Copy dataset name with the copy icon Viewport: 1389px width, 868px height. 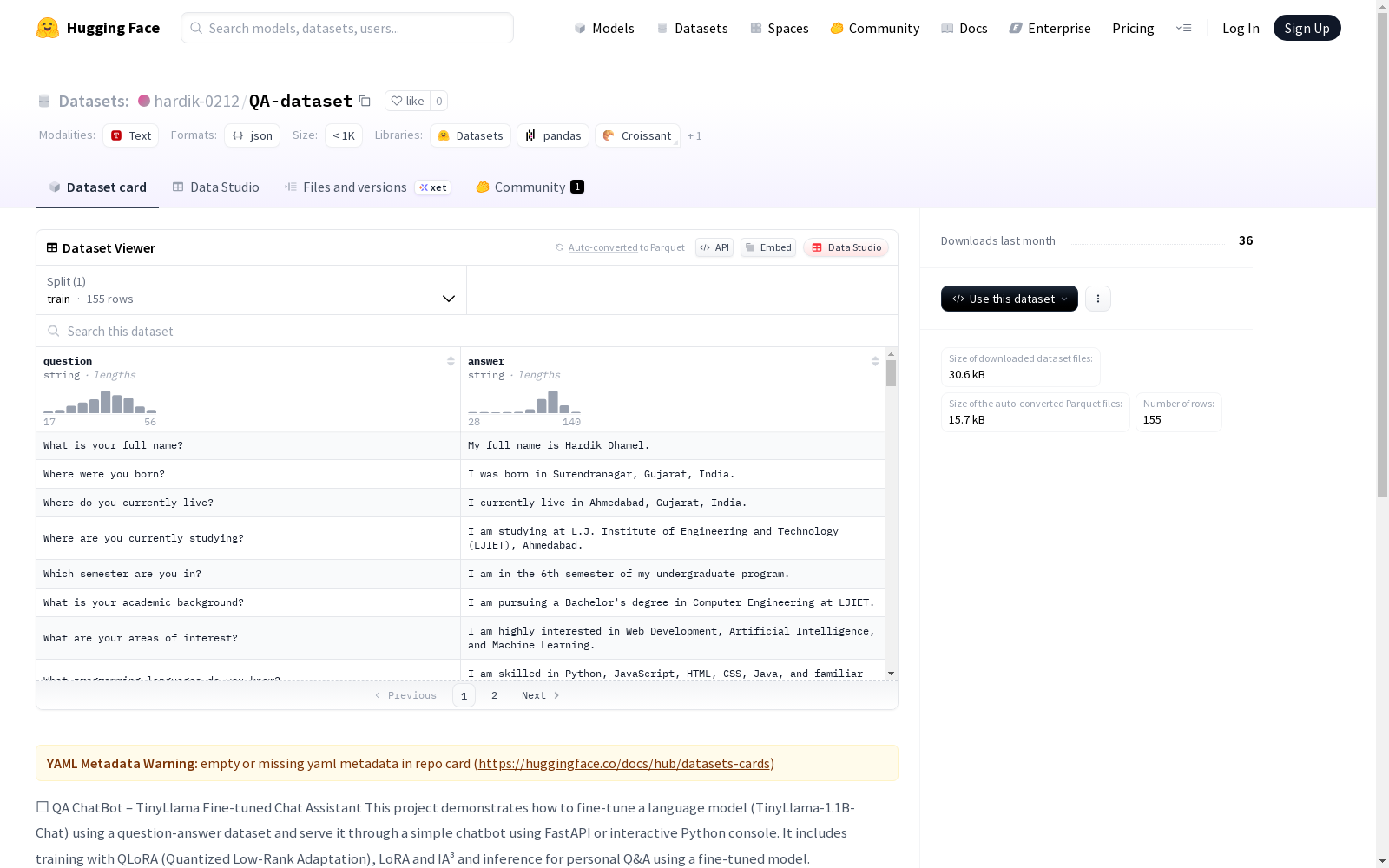[x=365, y=101]
